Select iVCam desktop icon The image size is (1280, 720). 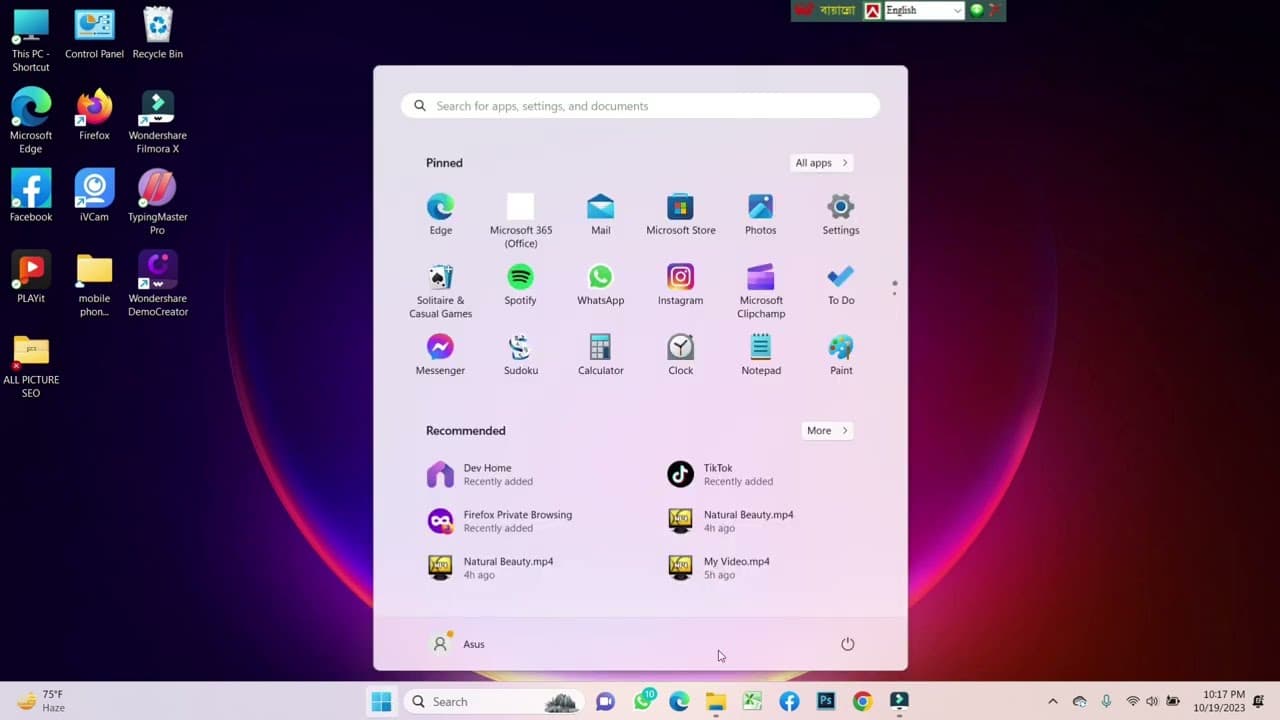pyautogui.click(x=94, y=196)
